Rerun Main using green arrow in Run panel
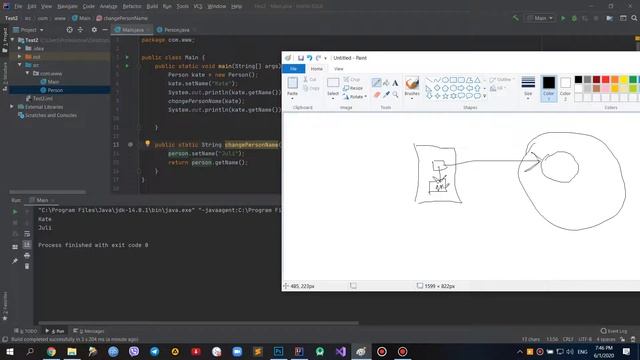The width and height of the screenshot is (640, 360). point(15,211)
